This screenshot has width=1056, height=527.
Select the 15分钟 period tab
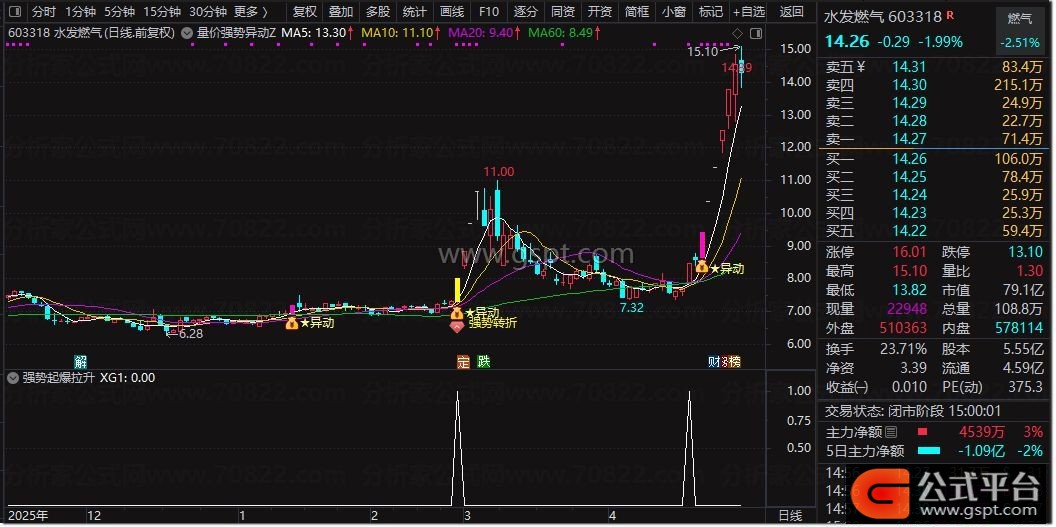pyautogui.click(x=162, y=11)
